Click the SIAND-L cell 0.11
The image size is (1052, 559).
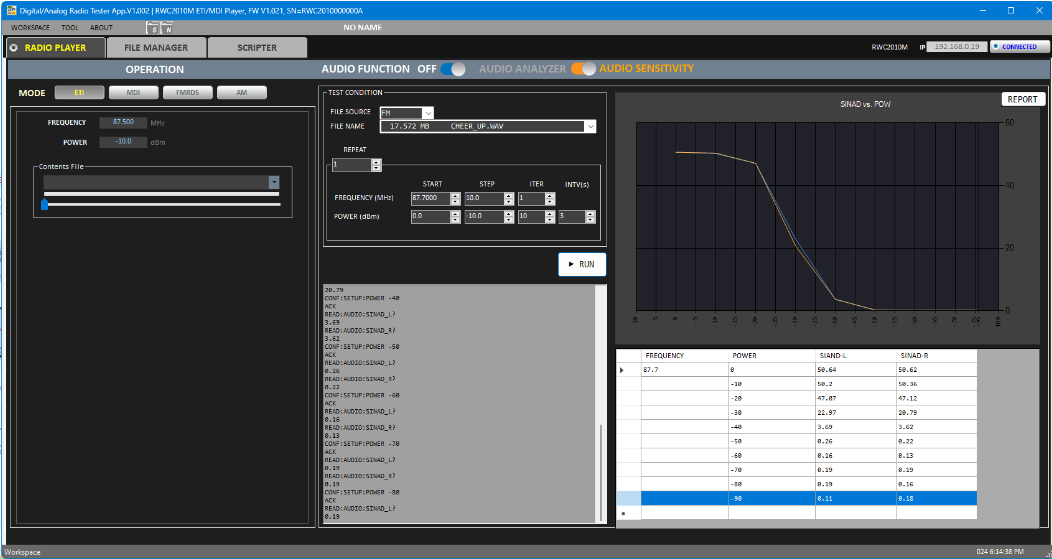tap(855, 499)
